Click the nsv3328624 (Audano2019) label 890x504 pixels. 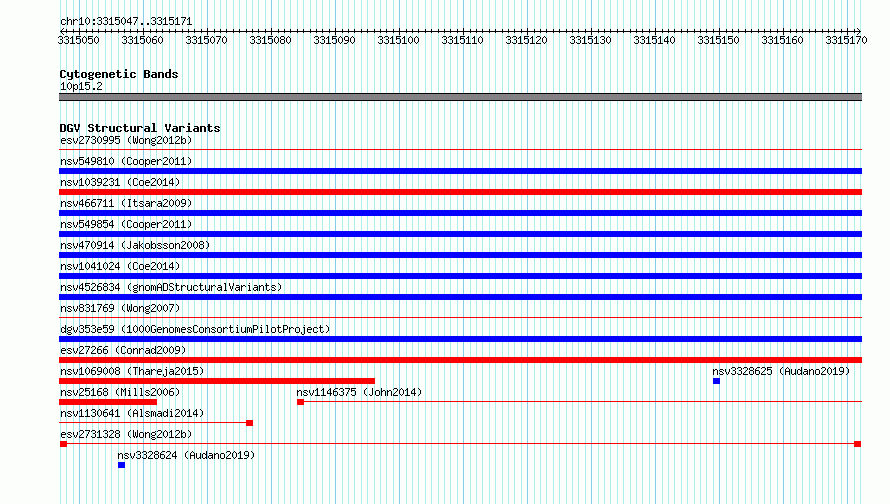[186, 455]
